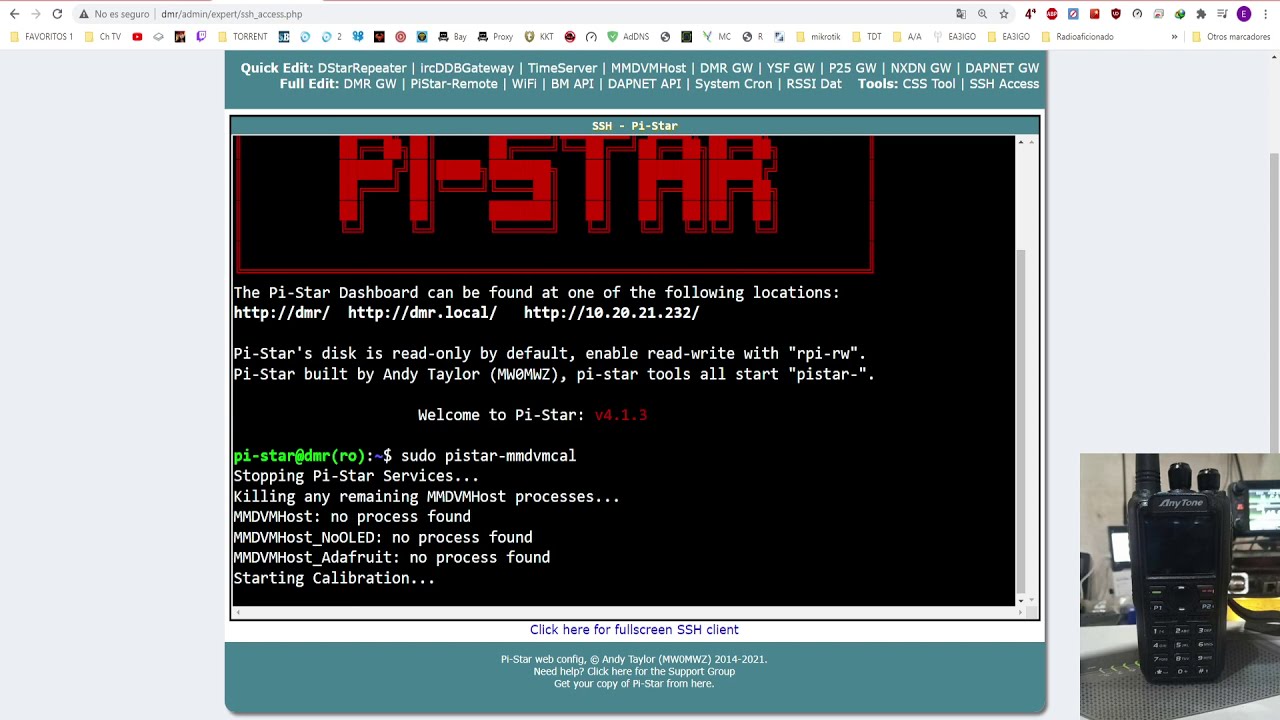This screenshot has width=1280, height=720.
Task: Click the translate page icon in address bar
Action: pyautogui.click(x=961, y=14)
